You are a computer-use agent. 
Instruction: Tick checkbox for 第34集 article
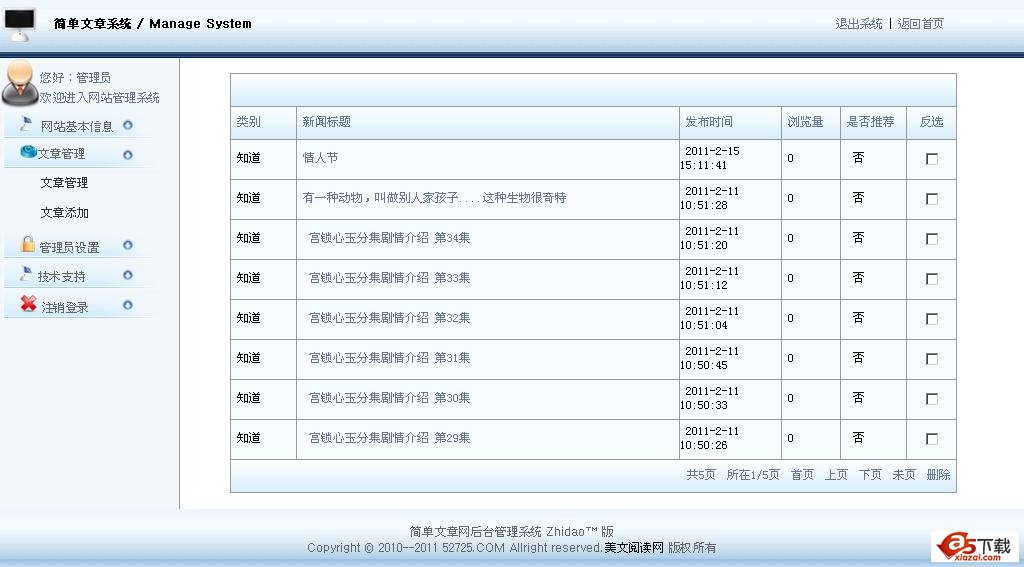(x=932, y=239)
